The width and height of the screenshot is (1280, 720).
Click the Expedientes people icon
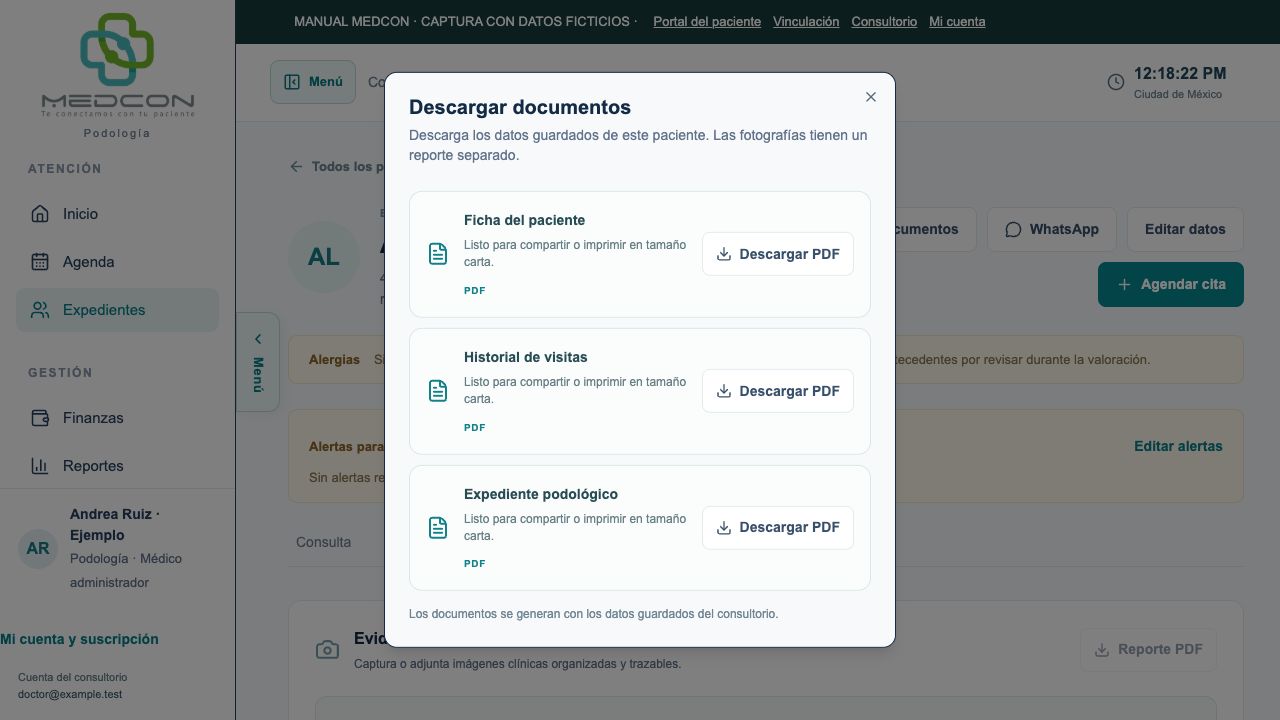(x=40, y=310)
